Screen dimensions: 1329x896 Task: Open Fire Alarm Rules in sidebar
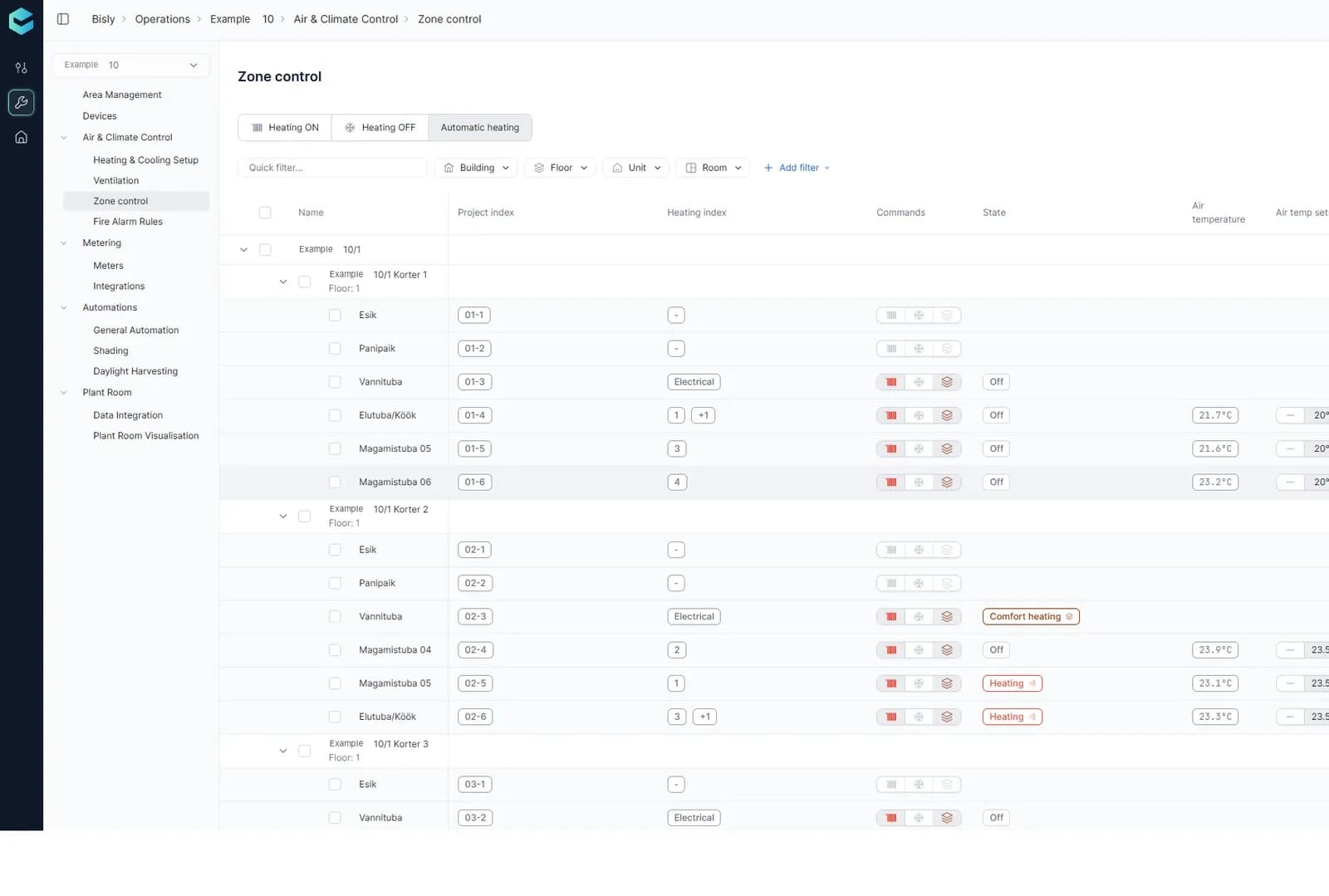(x=128, y=222)
